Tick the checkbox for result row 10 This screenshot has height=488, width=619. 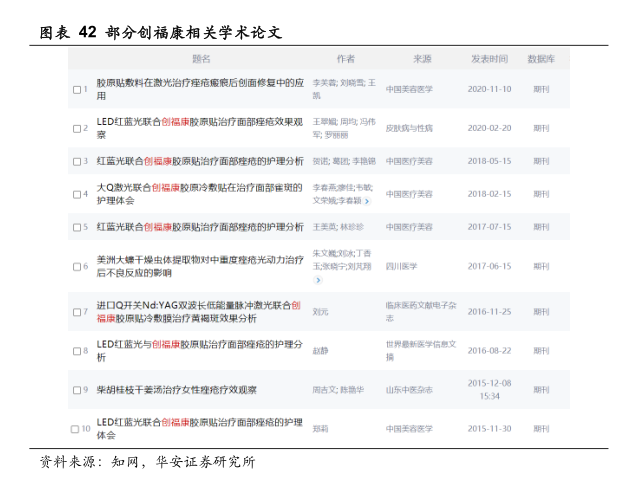pyautogui.click(x=75, y=429)
